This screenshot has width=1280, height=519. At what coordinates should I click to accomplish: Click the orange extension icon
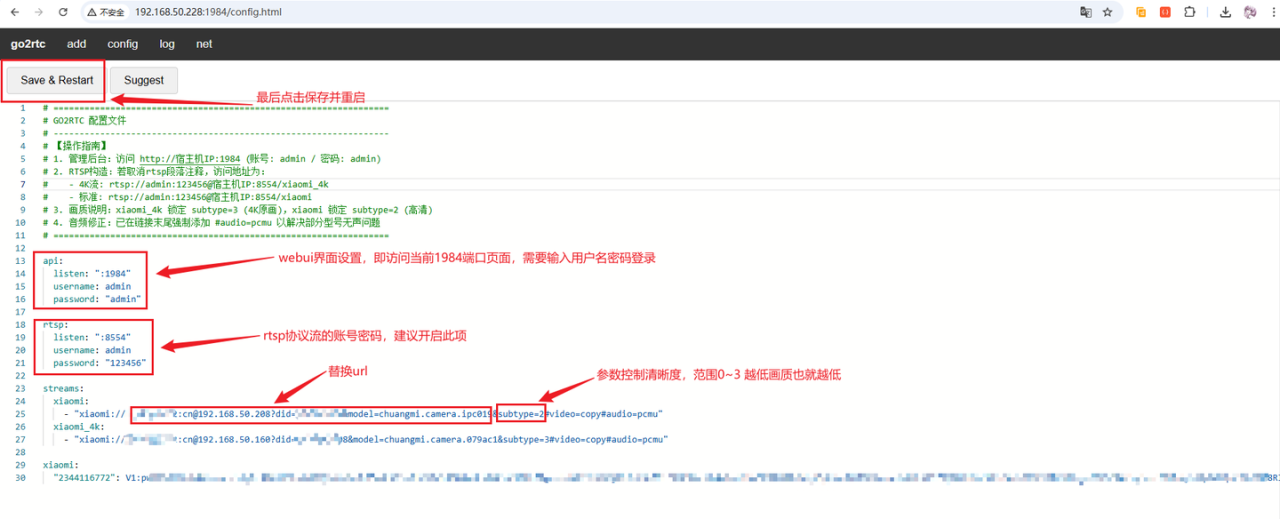point(1141,12)
